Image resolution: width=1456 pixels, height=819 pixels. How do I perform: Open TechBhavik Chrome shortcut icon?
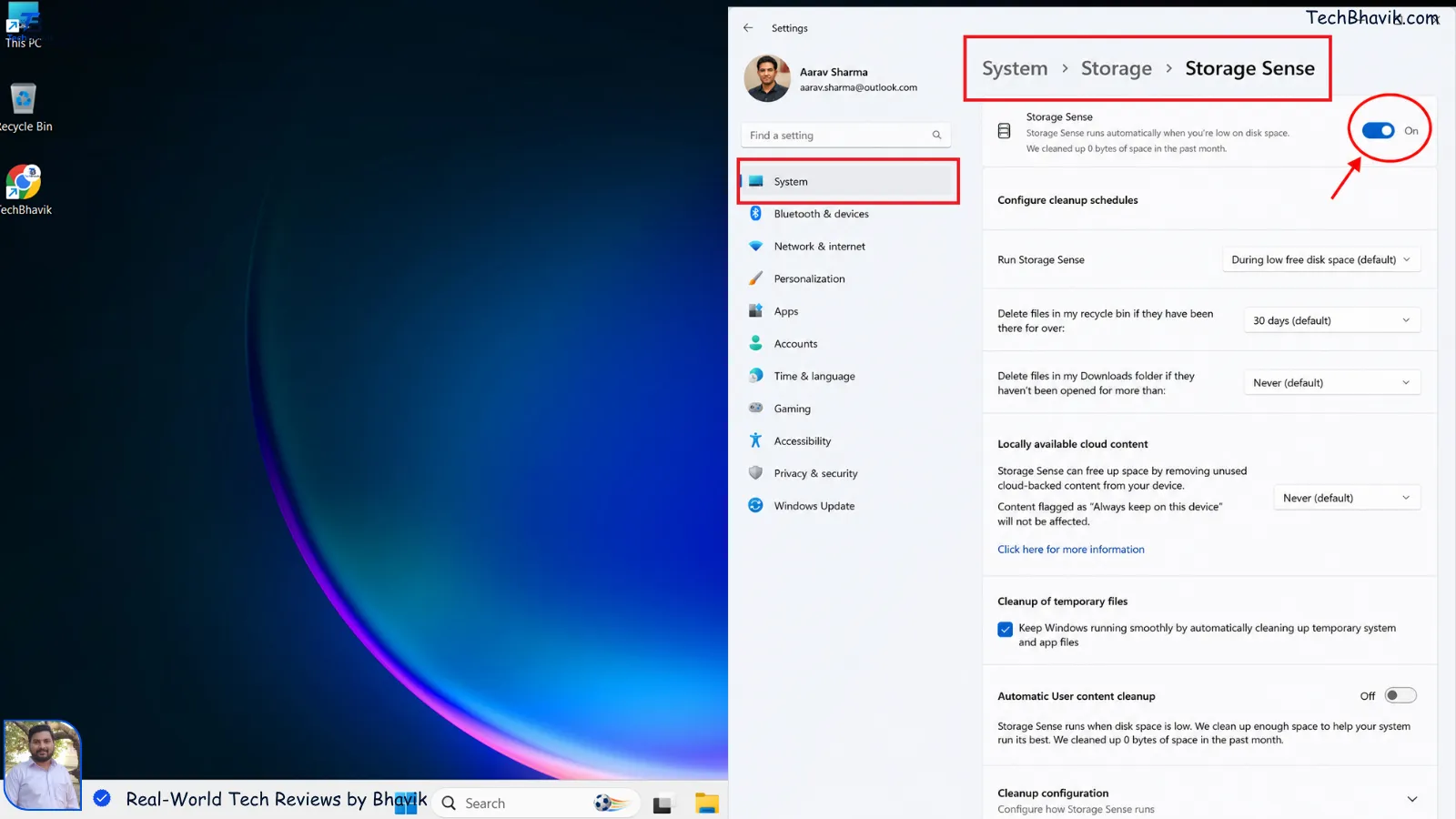[x=24, y=190]
